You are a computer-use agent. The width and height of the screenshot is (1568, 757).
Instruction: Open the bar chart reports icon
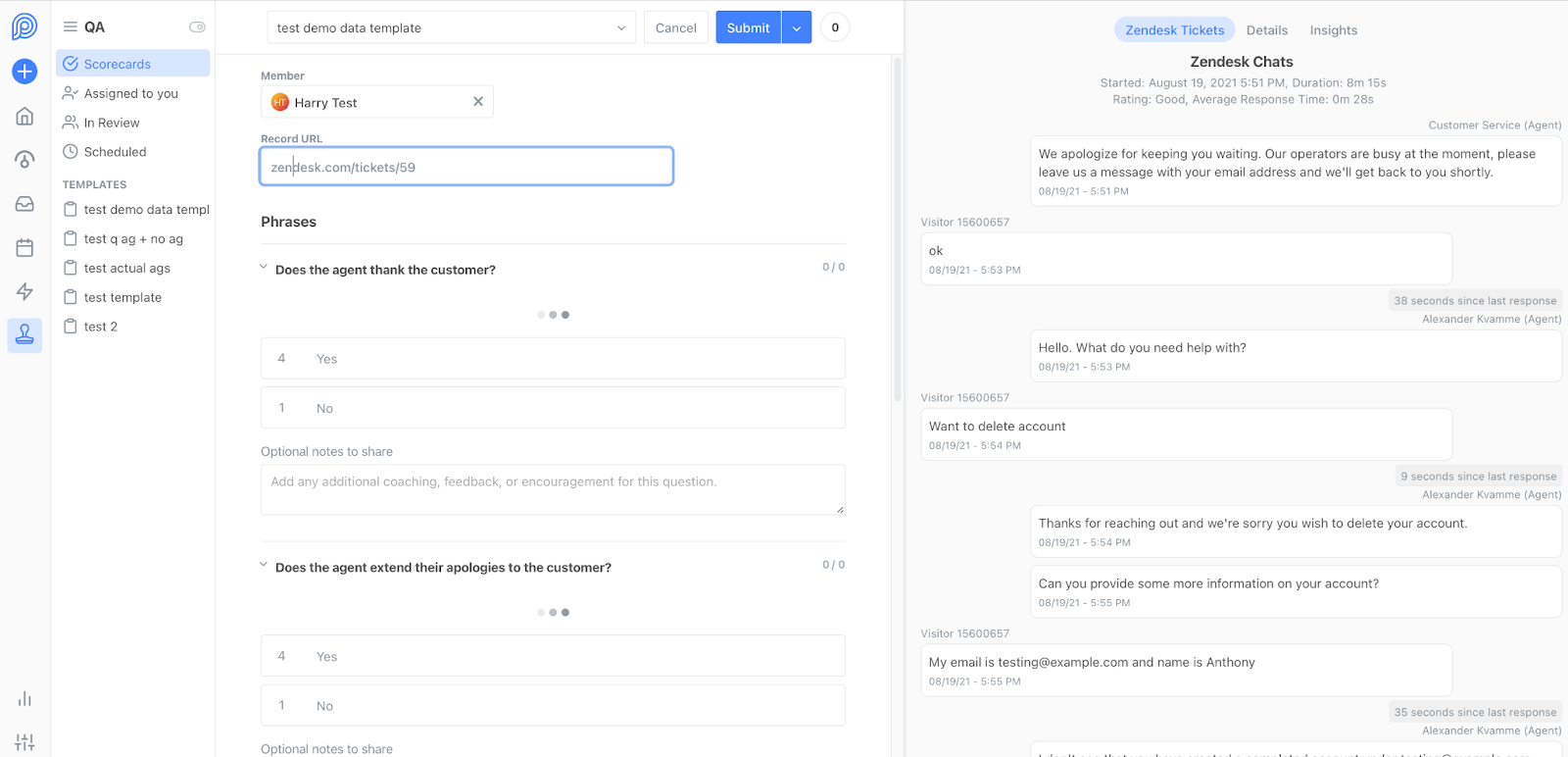click(24, 699)
